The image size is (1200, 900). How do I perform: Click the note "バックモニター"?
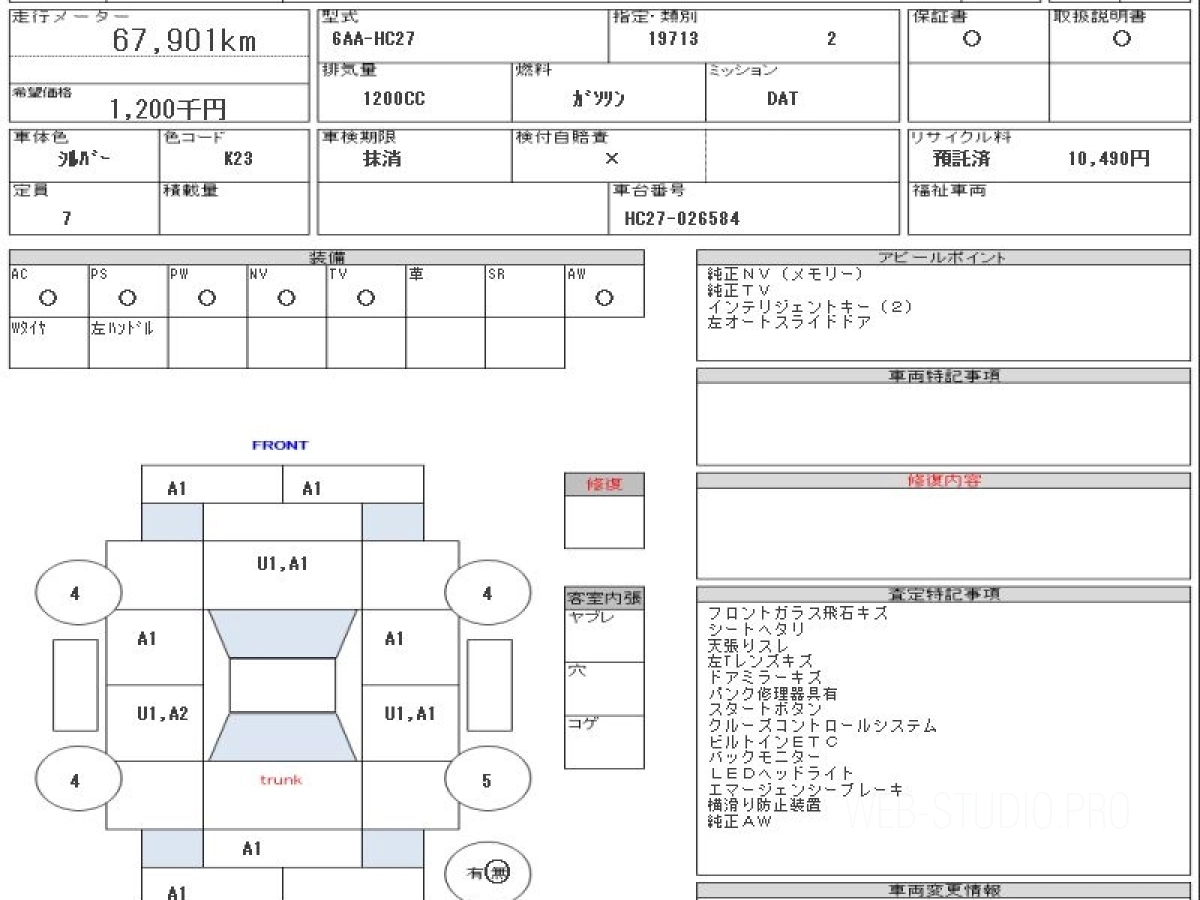pos(764,757)
